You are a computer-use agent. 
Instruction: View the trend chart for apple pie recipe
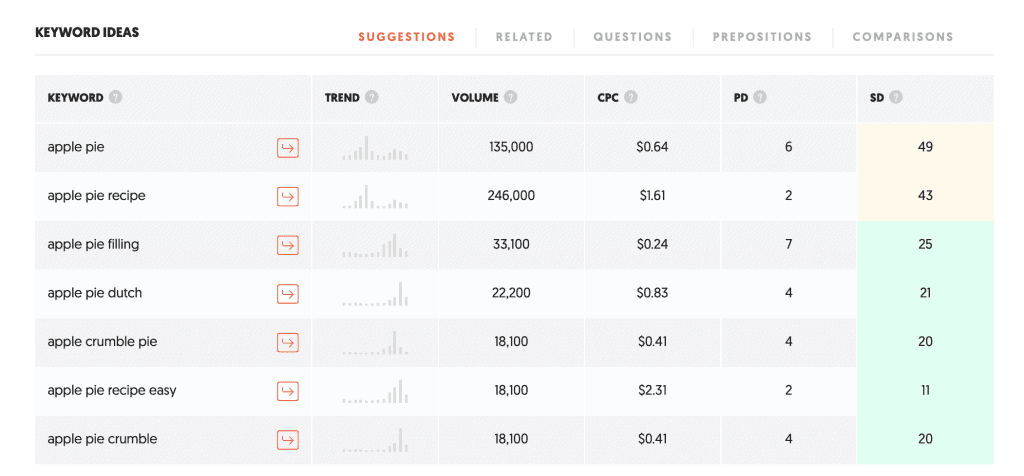[x=375, y=196]
